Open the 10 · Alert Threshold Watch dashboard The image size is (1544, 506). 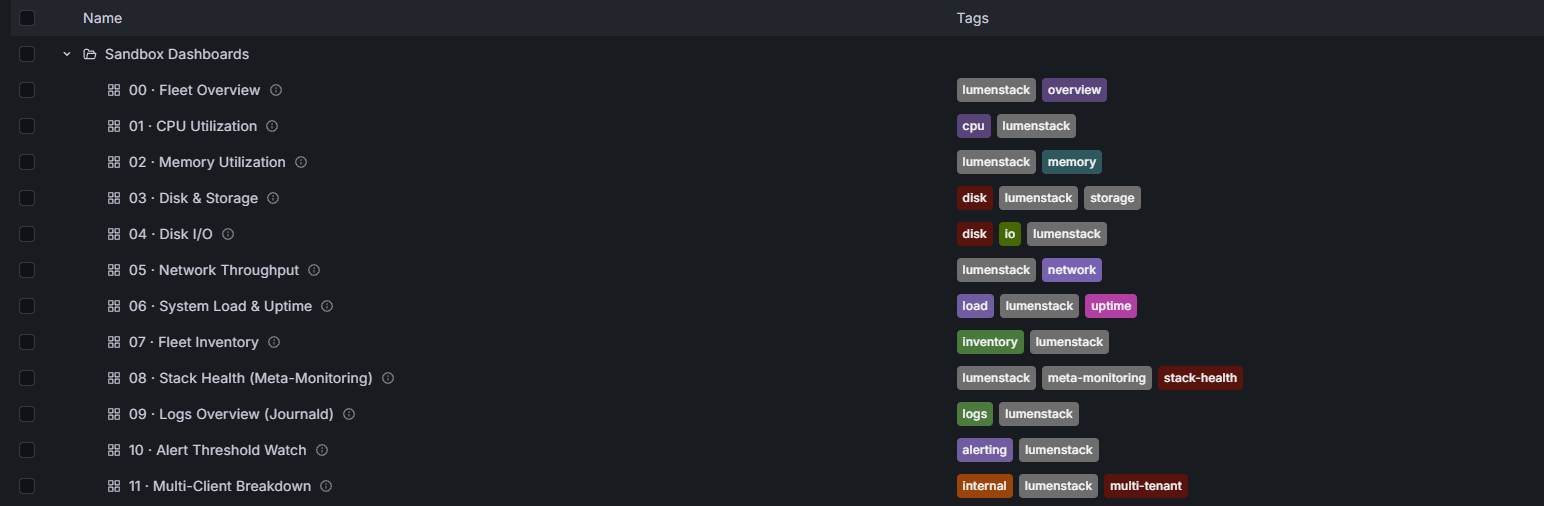[x=218, y=450]
